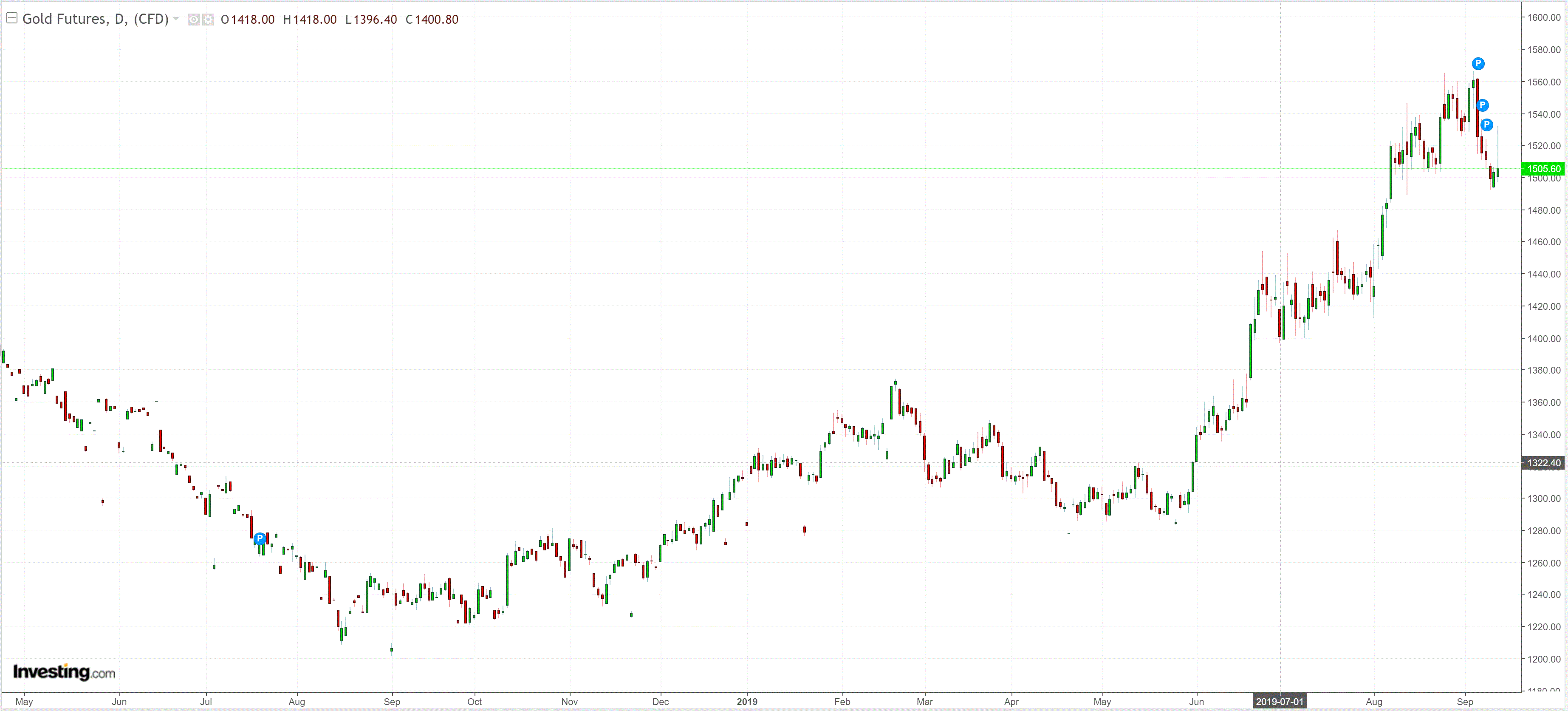Click the Investing.com logo

point(64,672)
